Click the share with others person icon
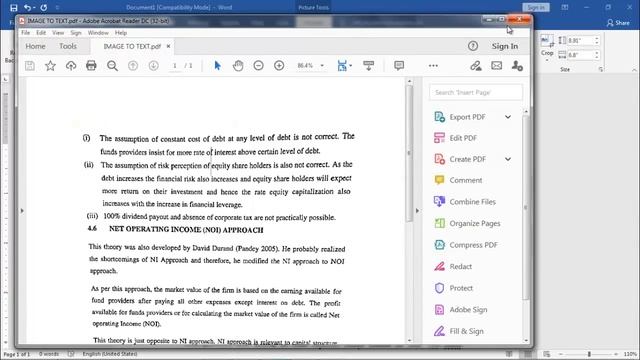The height and width of the screenshot is (360, 640). click(x=517, y=66)
